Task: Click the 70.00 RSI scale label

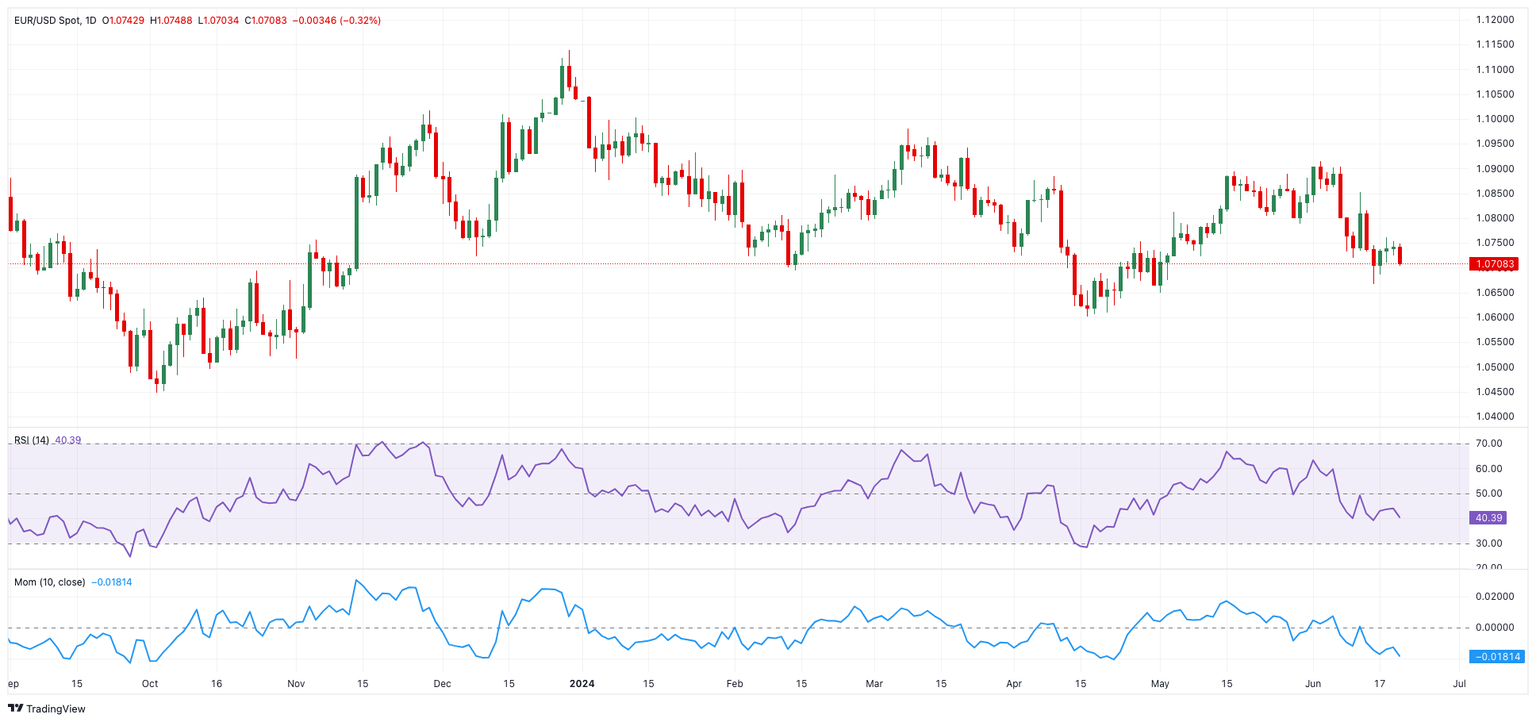Action: [1489, 444]
